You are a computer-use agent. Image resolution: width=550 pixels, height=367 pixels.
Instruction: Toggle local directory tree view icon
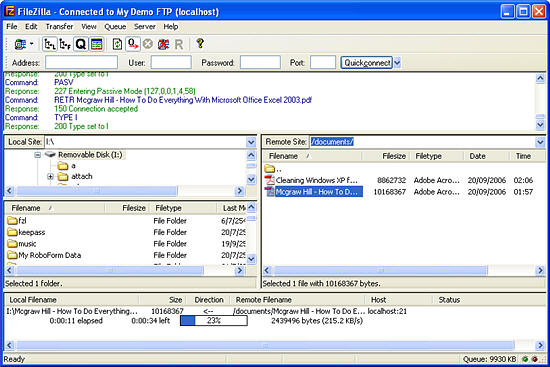tap(50, 44)
